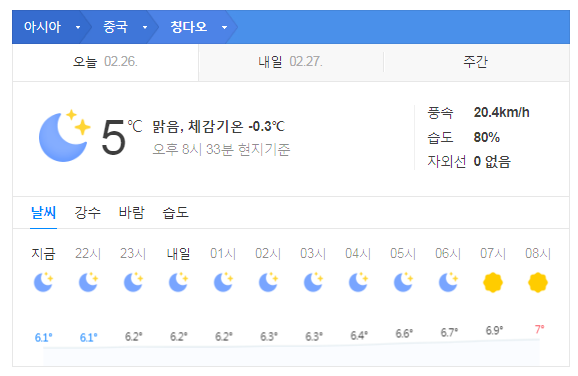Click the 6.4° temperature point

[359, 335]
